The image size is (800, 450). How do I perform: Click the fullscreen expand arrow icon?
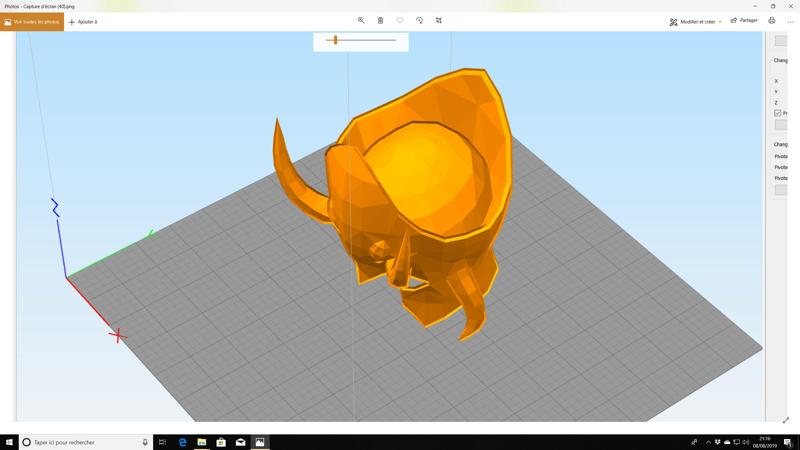[786, 420]
